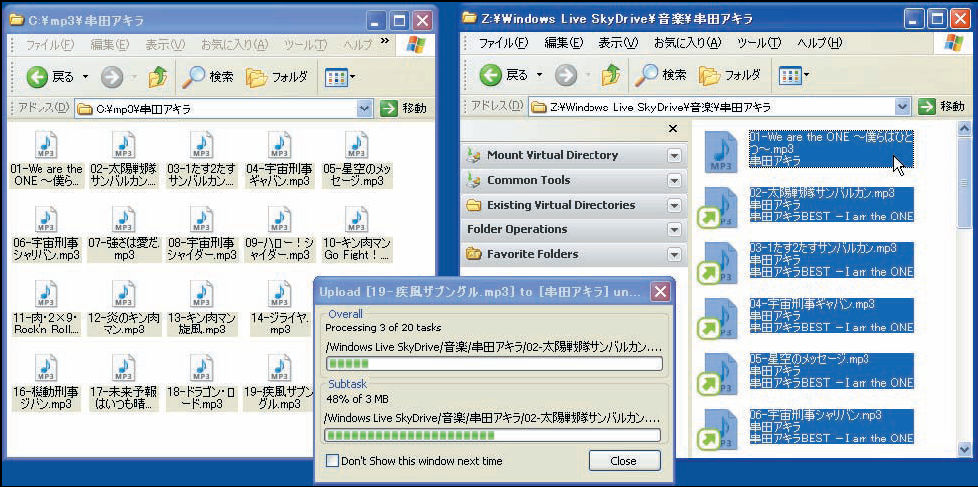The height and width of the screenshot is (487, 978).
Task: Check Don't Show this window next time
Action: tap(332, 461)
